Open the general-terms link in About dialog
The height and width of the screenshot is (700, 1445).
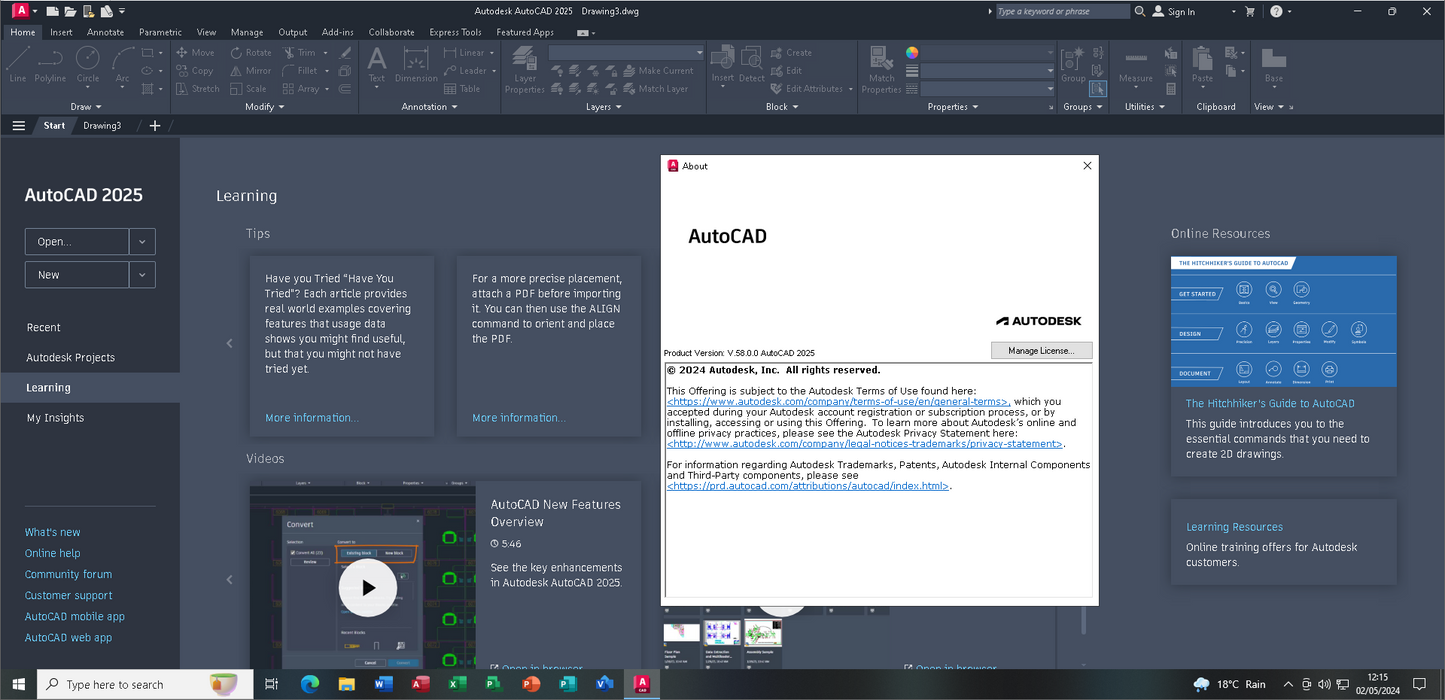pyautogui.click(x=838, y=401)
